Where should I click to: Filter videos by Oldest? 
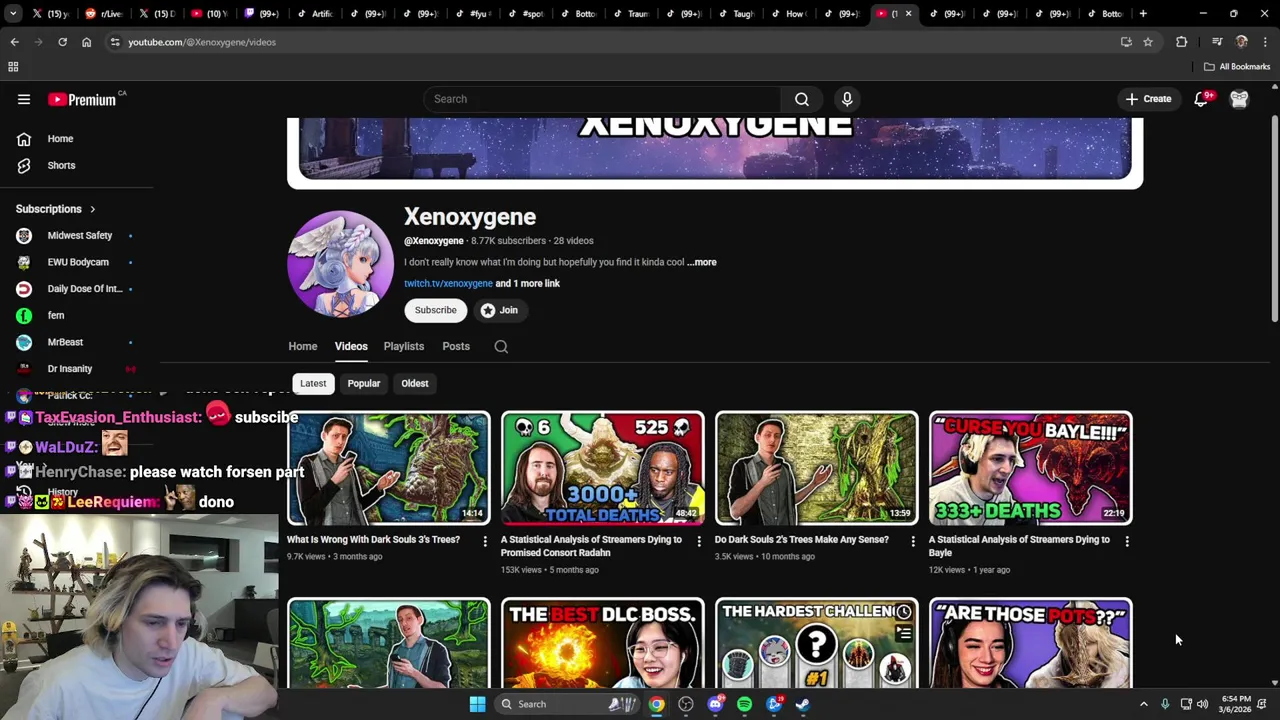coord(415,383)
